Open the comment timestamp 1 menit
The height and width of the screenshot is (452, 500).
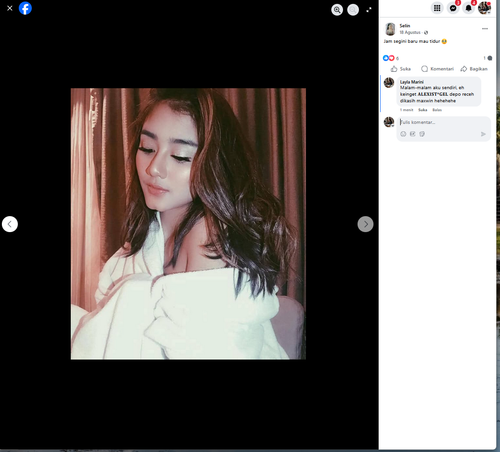406,110
